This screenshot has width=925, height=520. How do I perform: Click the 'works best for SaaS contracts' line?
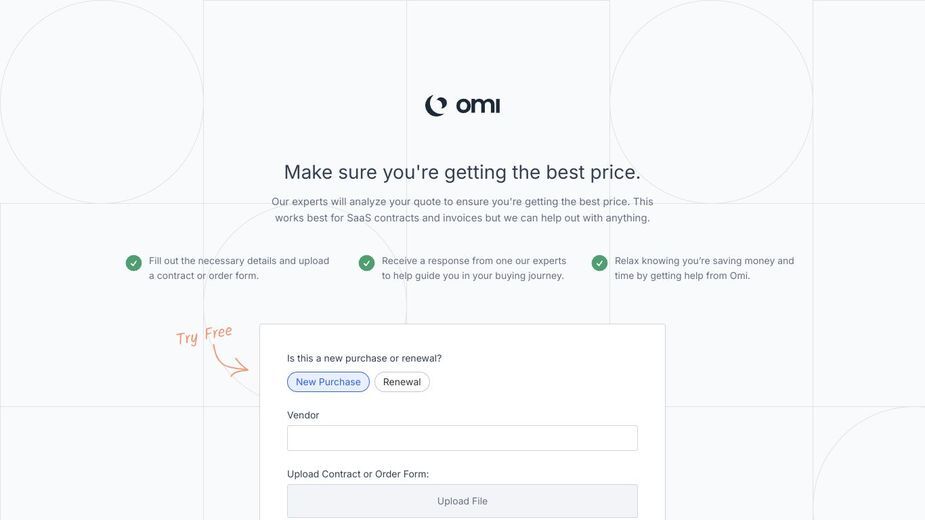pyautogui.click(x=462, y=218)
